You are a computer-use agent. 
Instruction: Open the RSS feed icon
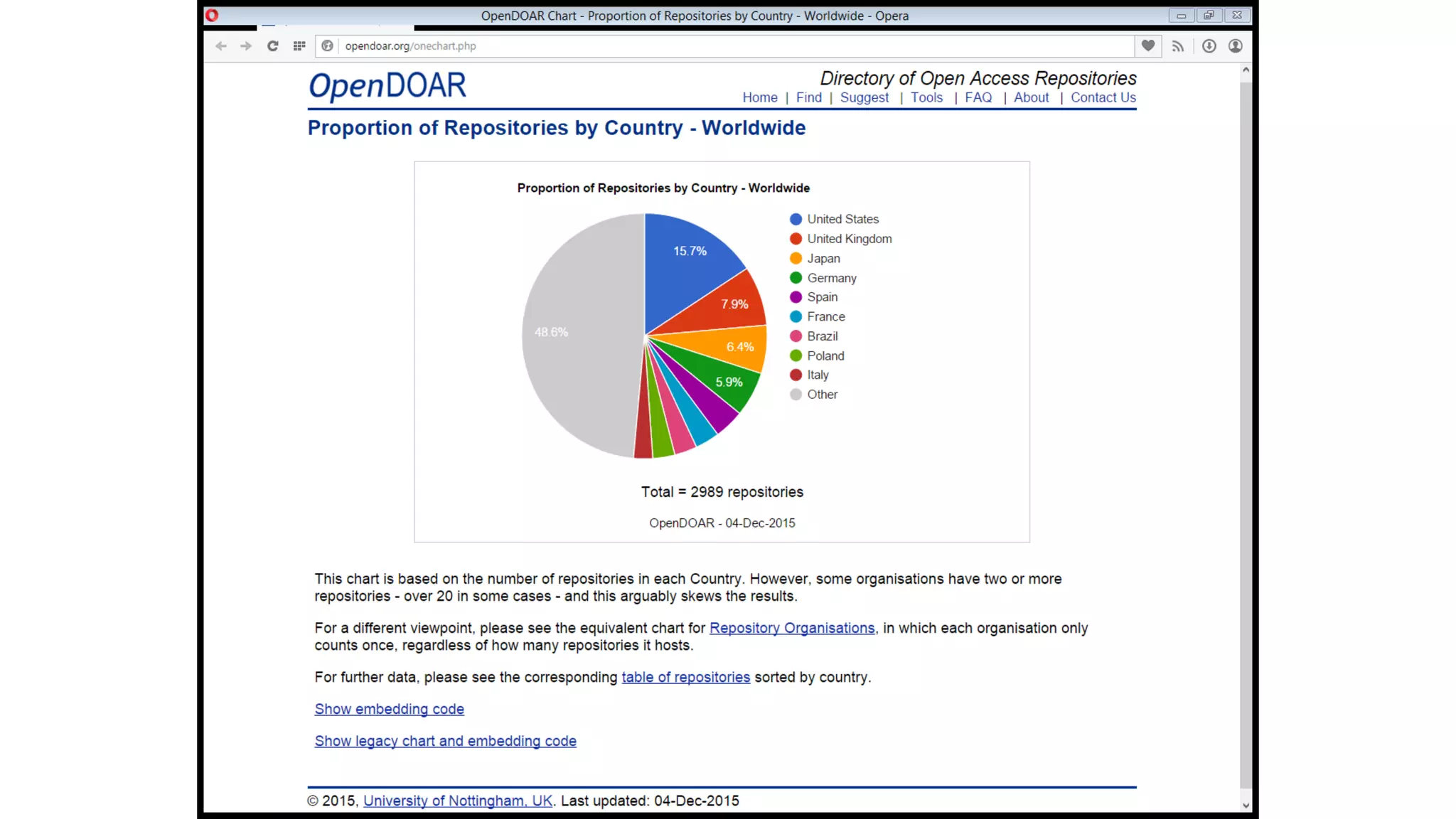(x=1178, y=46)
